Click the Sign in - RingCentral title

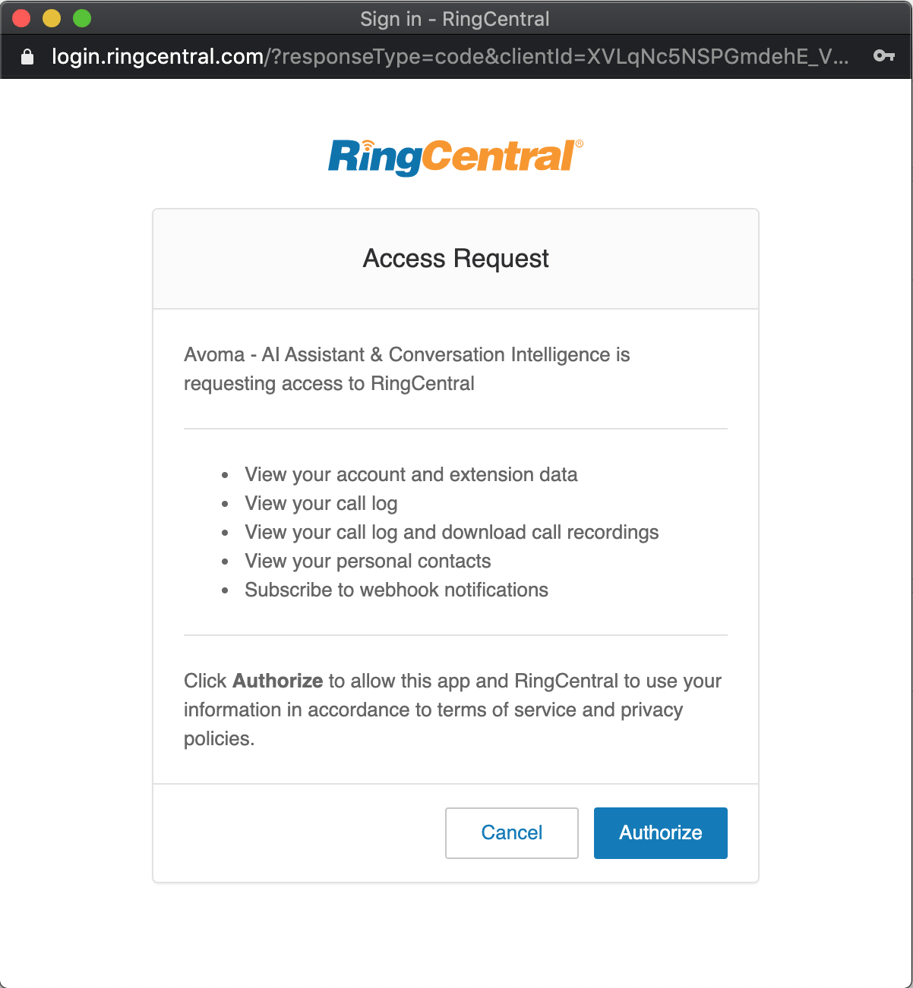coord(455,18)
